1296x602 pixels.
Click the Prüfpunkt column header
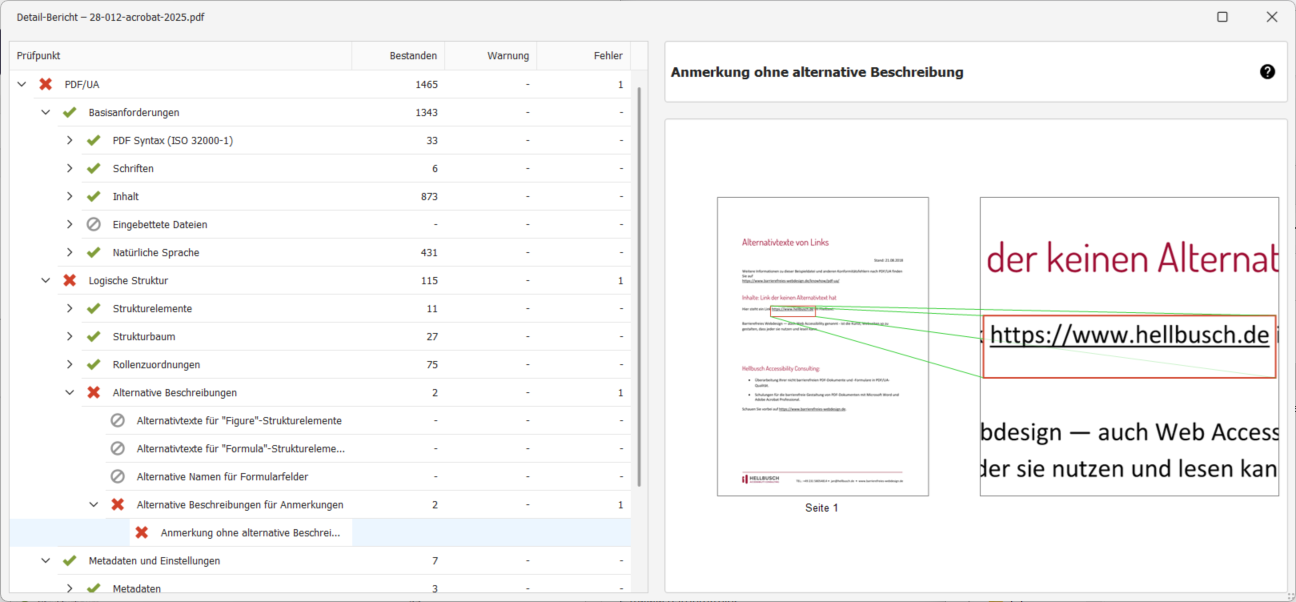[x=38, y=55]
